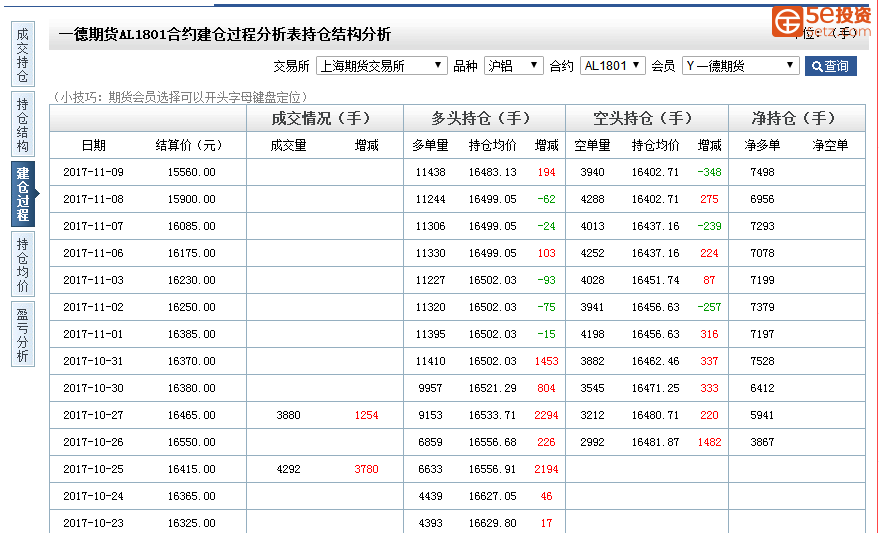Open the AL1801 contract dropdown
Viewport: 879px width, 533px height.
click(613, 66)
